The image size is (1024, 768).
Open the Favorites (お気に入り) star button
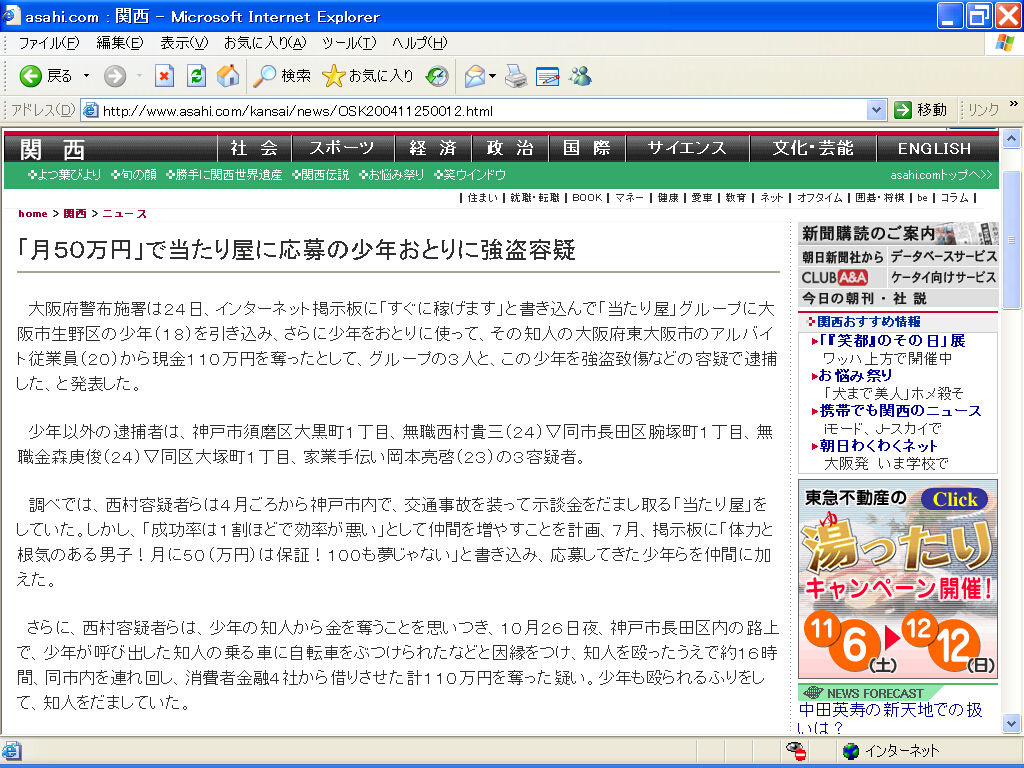pos(368,76)
